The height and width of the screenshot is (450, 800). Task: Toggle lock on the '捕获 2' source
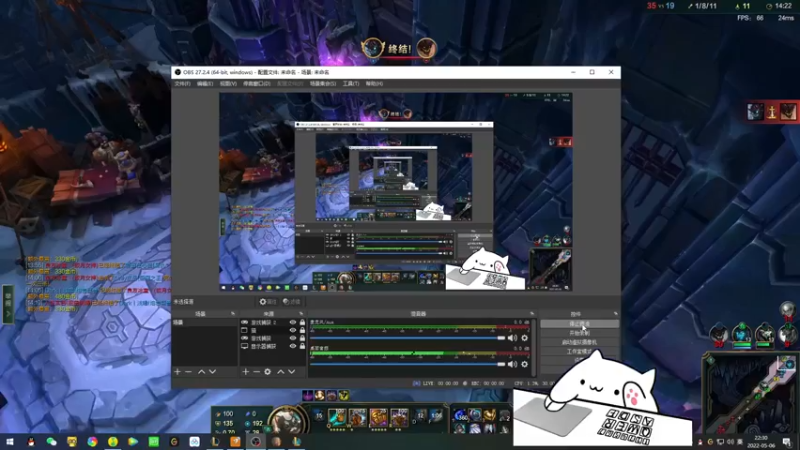302,322
